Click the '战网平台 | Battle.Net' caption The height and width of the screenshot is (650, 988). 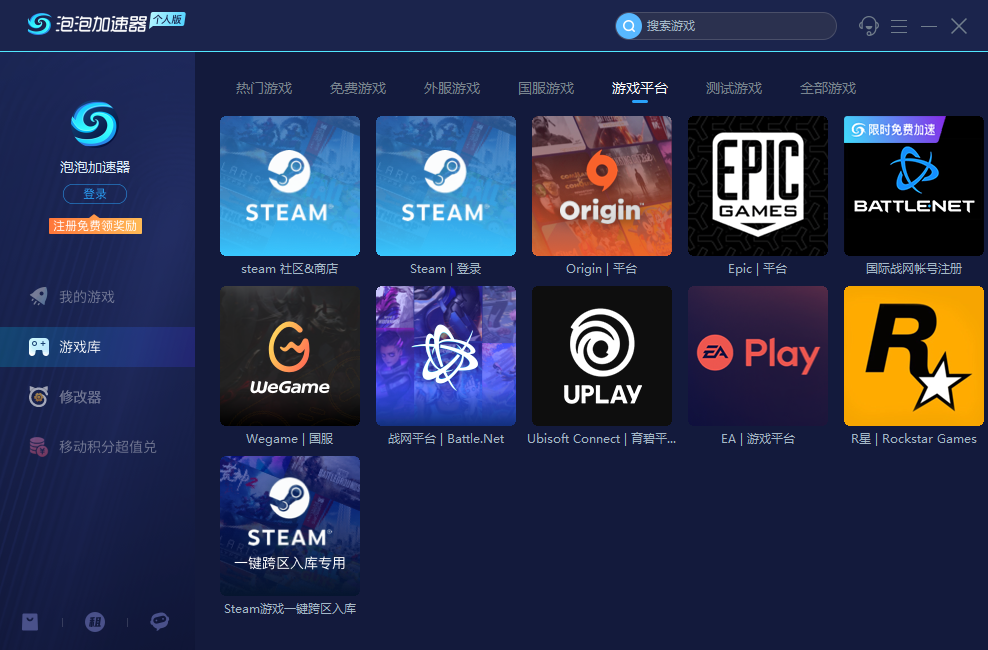pos(445,439)
